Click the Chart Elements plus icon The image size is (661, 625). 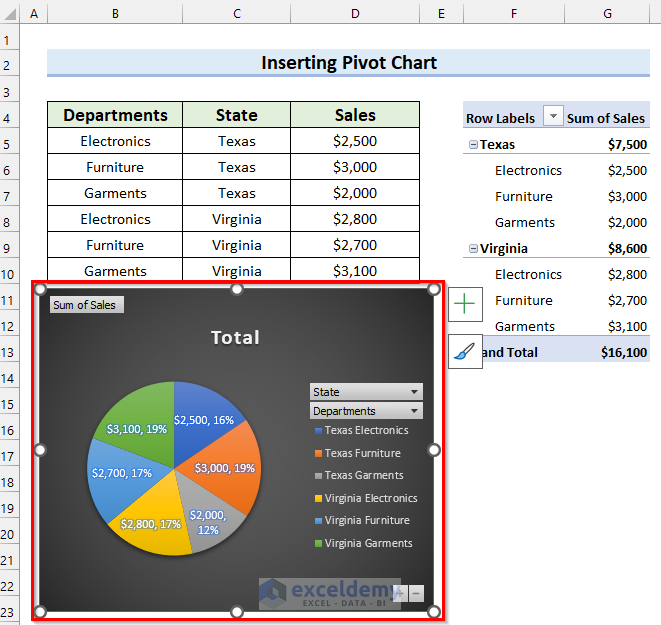tap(465, 304)
